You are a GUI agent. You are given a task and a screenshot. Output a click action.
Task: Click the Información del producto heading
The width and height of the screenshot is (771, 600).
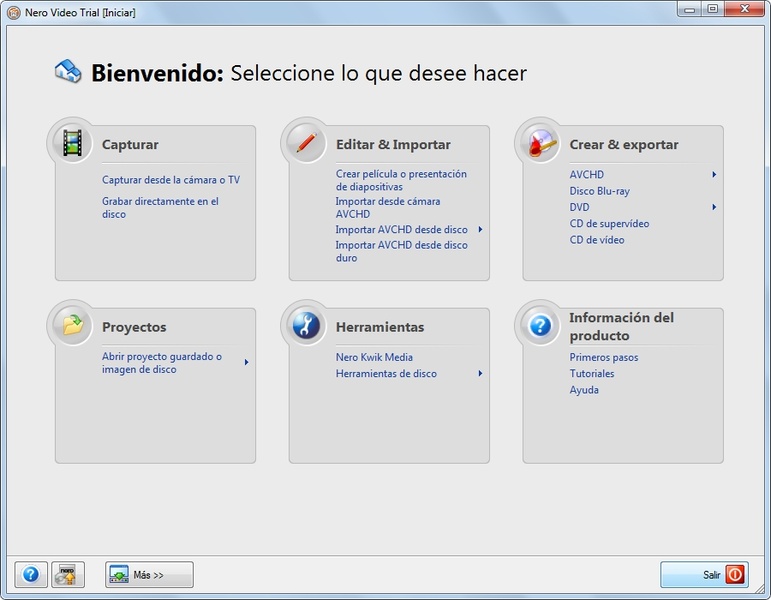[x=622, y=327]
